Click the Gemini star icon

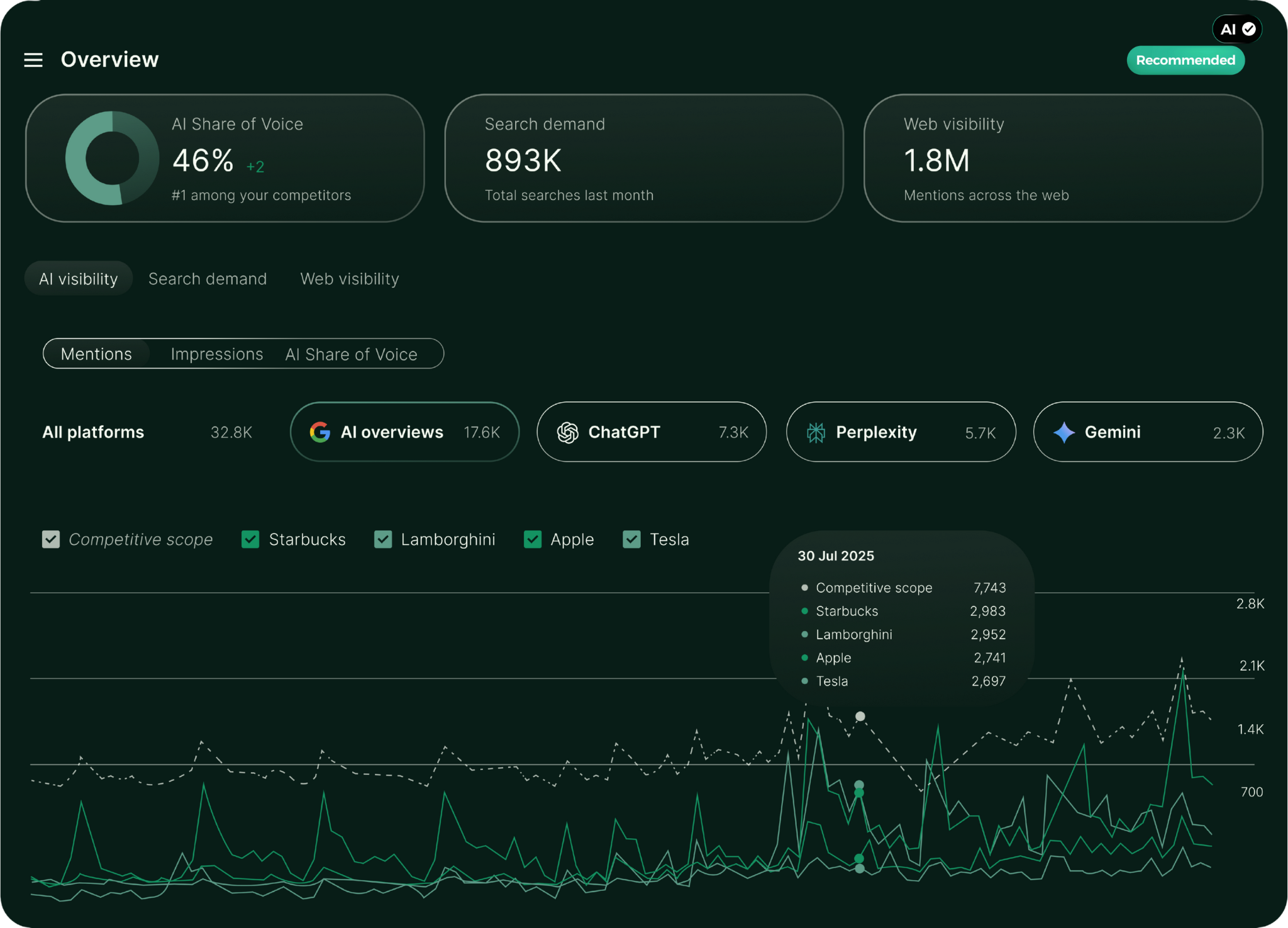coord(1063,432)
